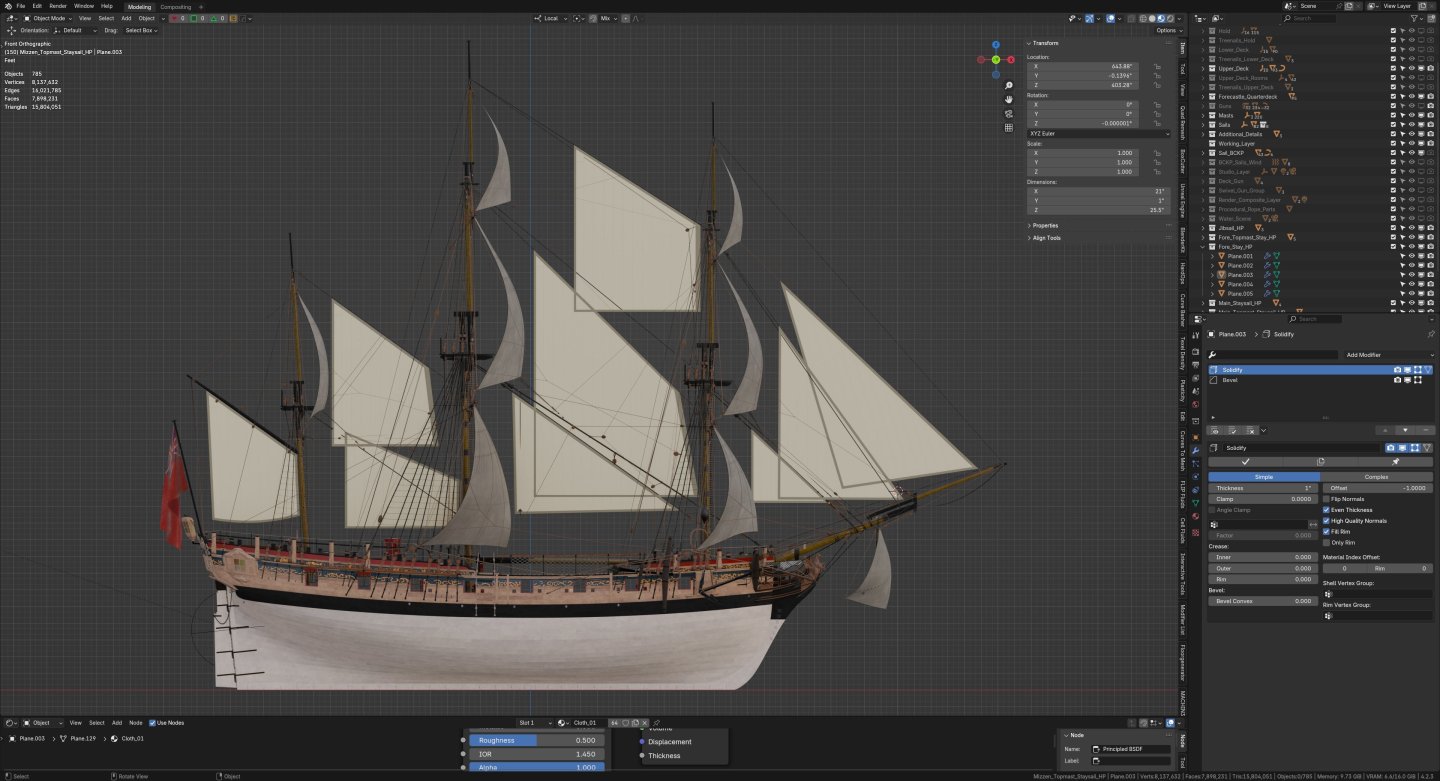Select Plane.003 in the outliner
This screenshot has width=1440, height=781.
(1240, 275)
